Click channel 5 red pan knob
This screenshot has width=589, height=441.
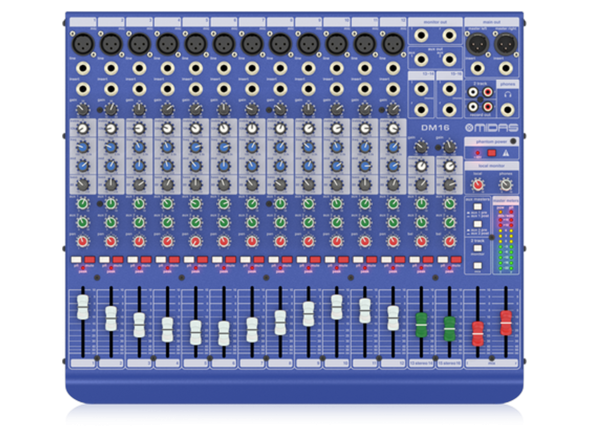(x=196, y=242)
